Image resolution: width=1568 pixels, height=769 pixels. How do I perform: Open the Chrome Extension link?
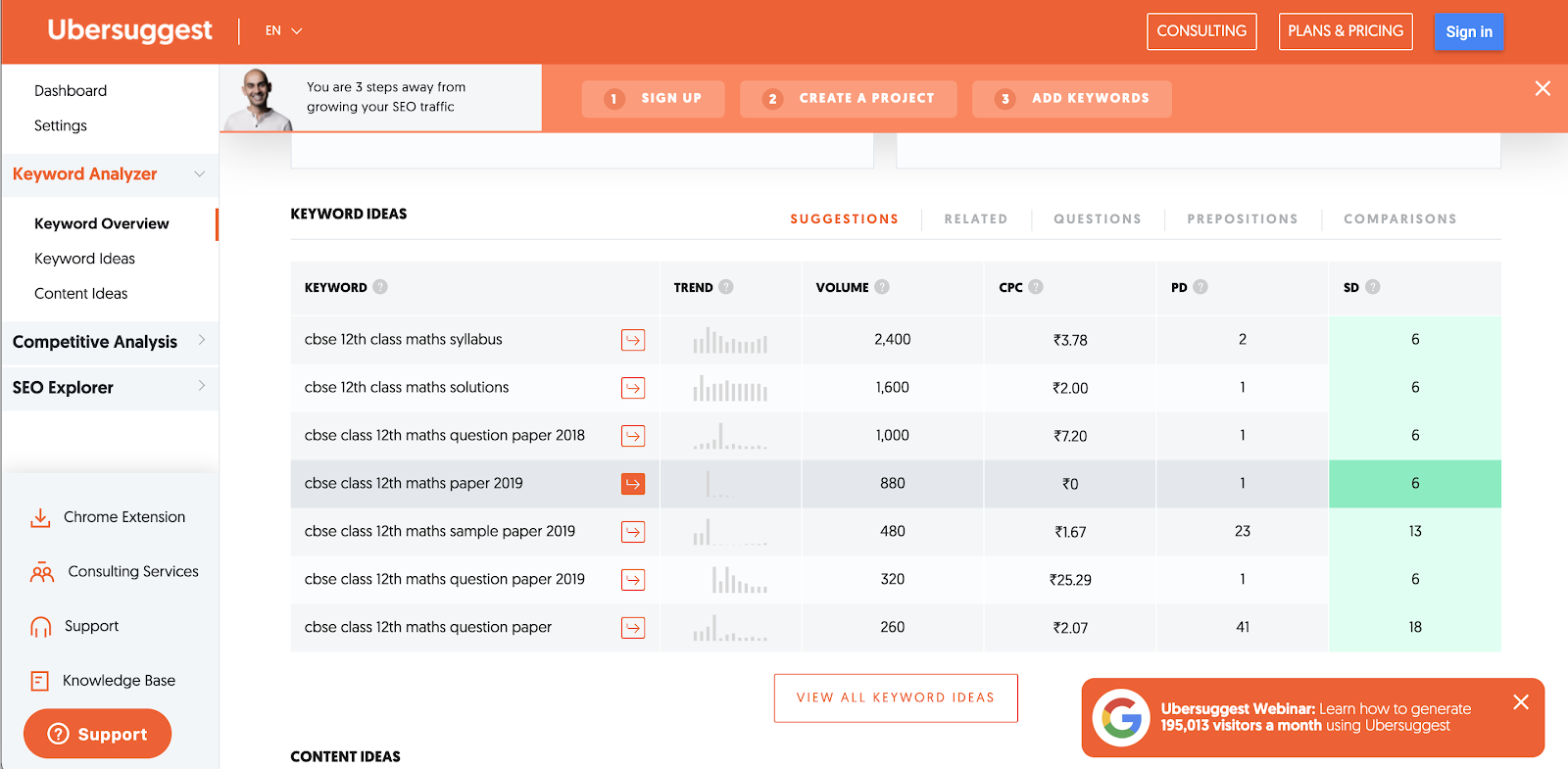124,517
